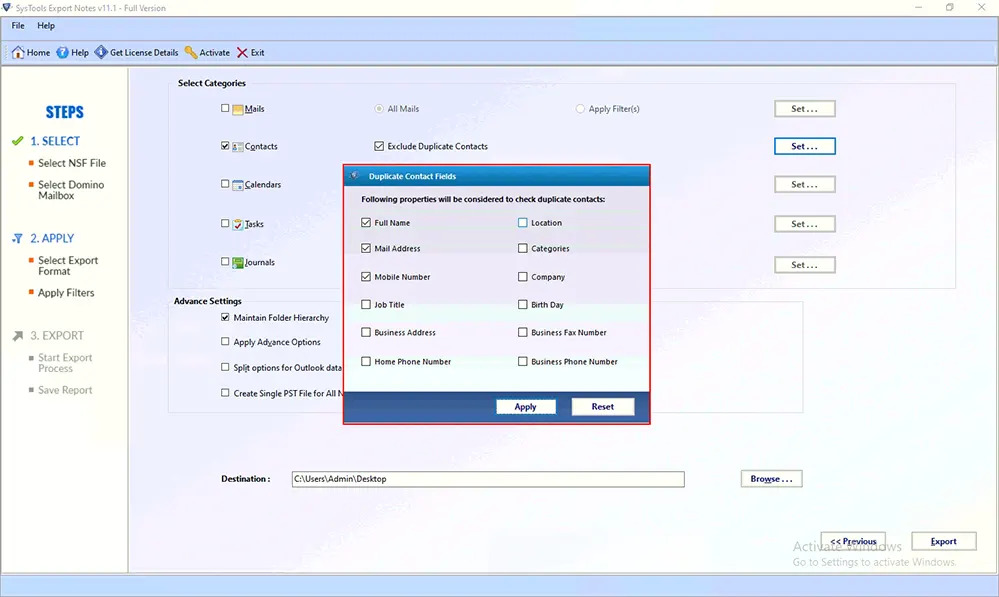Toggle the Full Name checkbox

(366, 222)
